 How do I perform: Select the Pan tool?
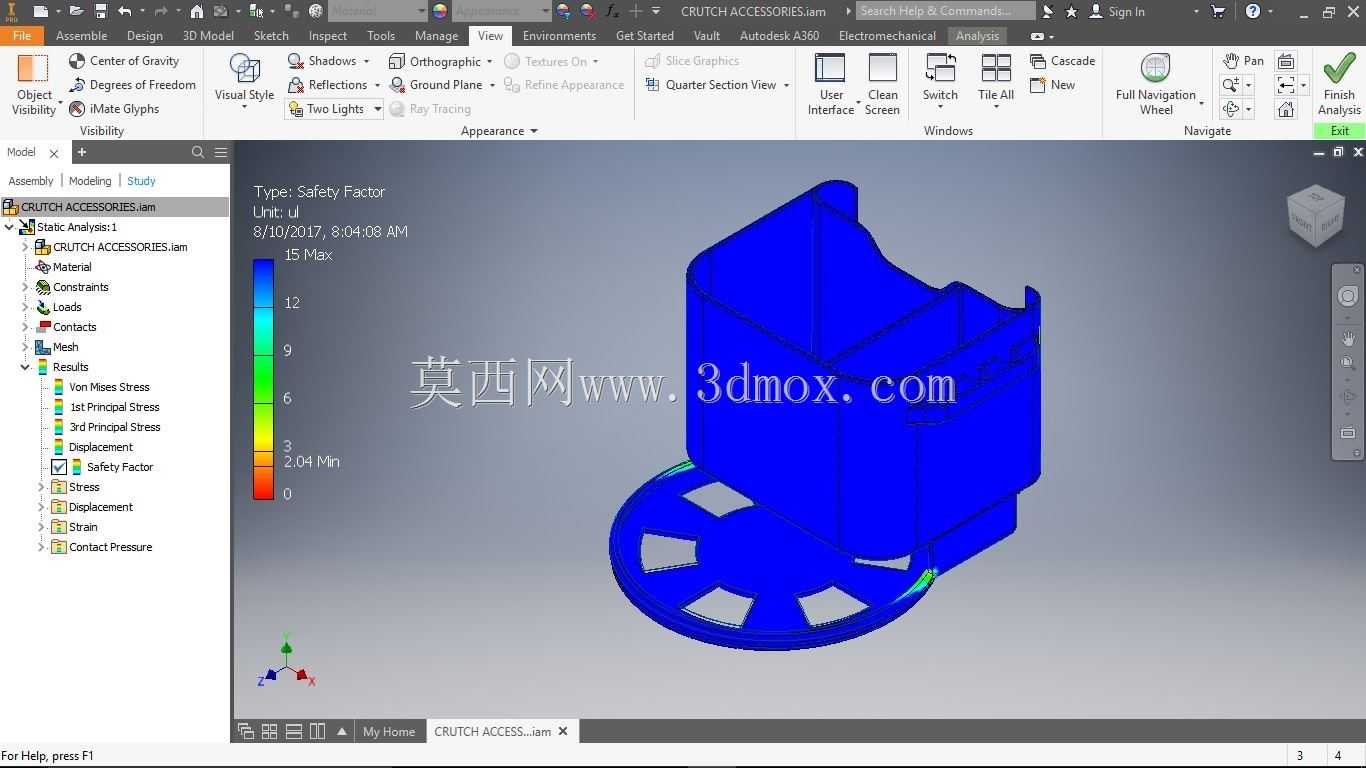(x=1243, y=61)
